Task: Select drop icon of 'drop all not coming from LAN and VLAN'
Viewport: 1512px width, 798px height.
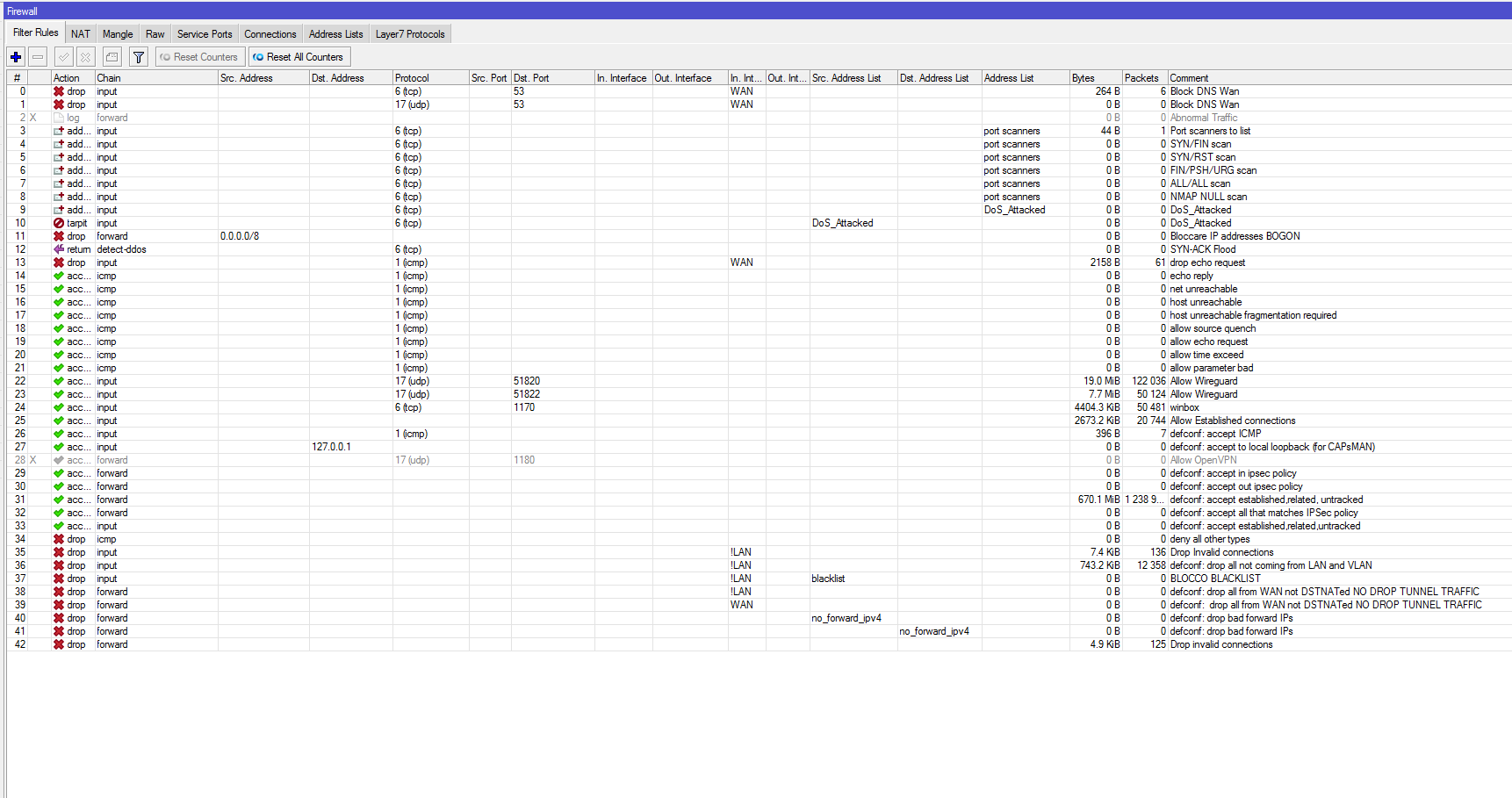Action: (x=59, y=565)
